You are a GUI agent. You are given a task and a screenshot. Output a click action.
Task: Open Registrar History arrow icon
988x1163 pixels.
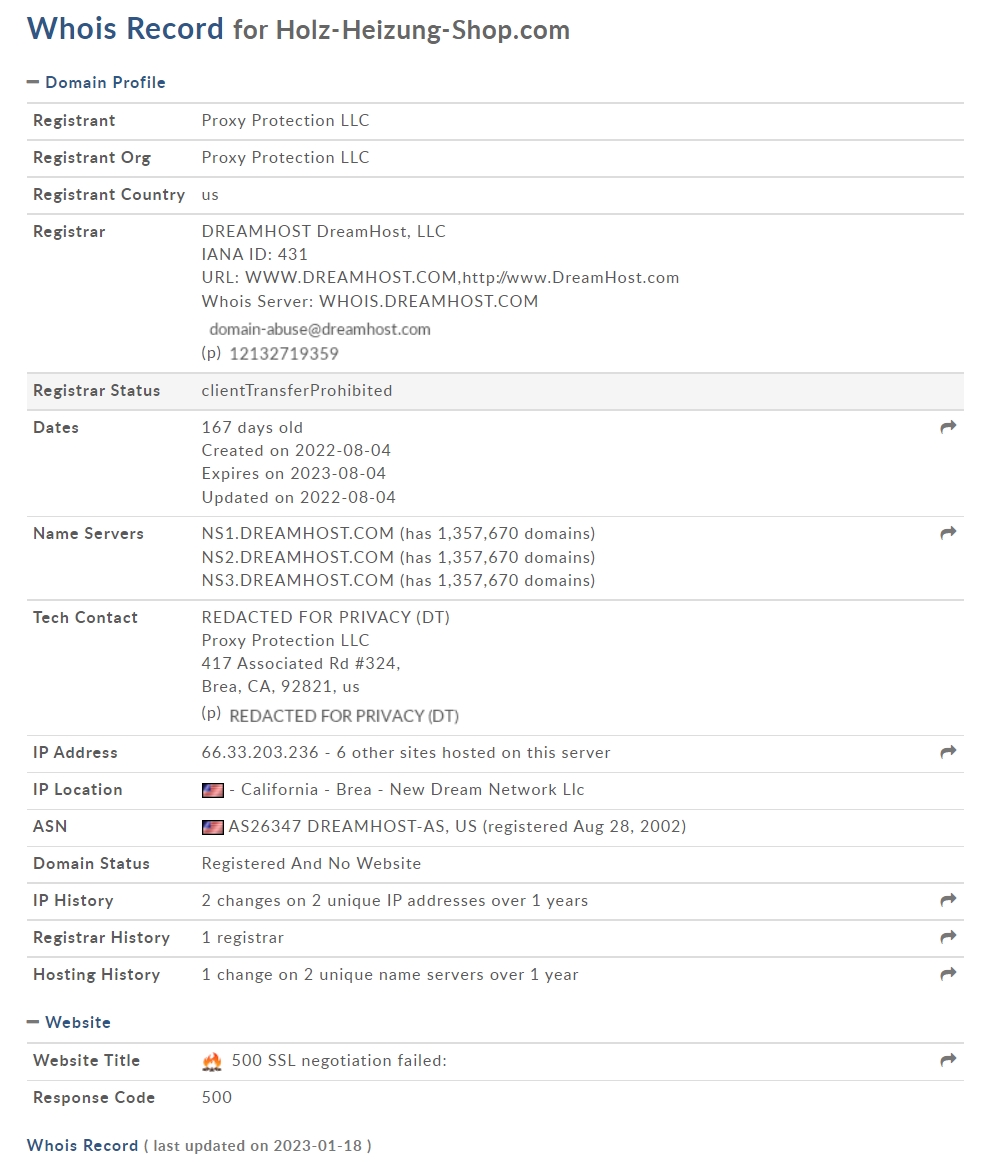pyautogui.click(x=948, y=938)
